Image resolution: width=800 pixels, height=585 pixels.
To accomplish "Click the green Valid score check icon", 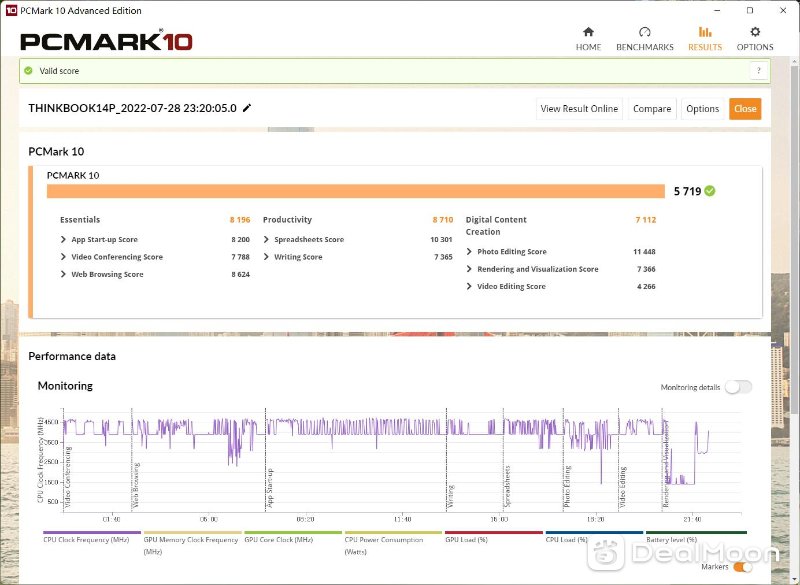I will pos(29,71).
